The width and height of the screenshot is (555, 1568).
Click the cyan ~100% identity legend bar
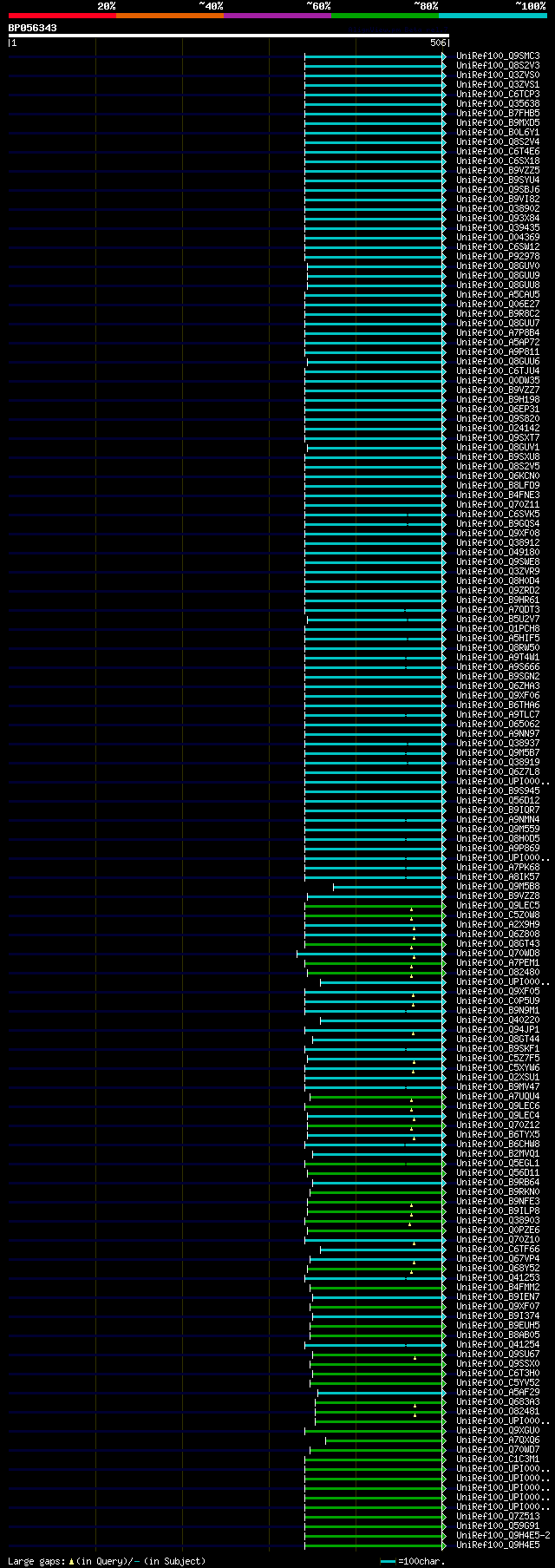click(x=493, y=16)
